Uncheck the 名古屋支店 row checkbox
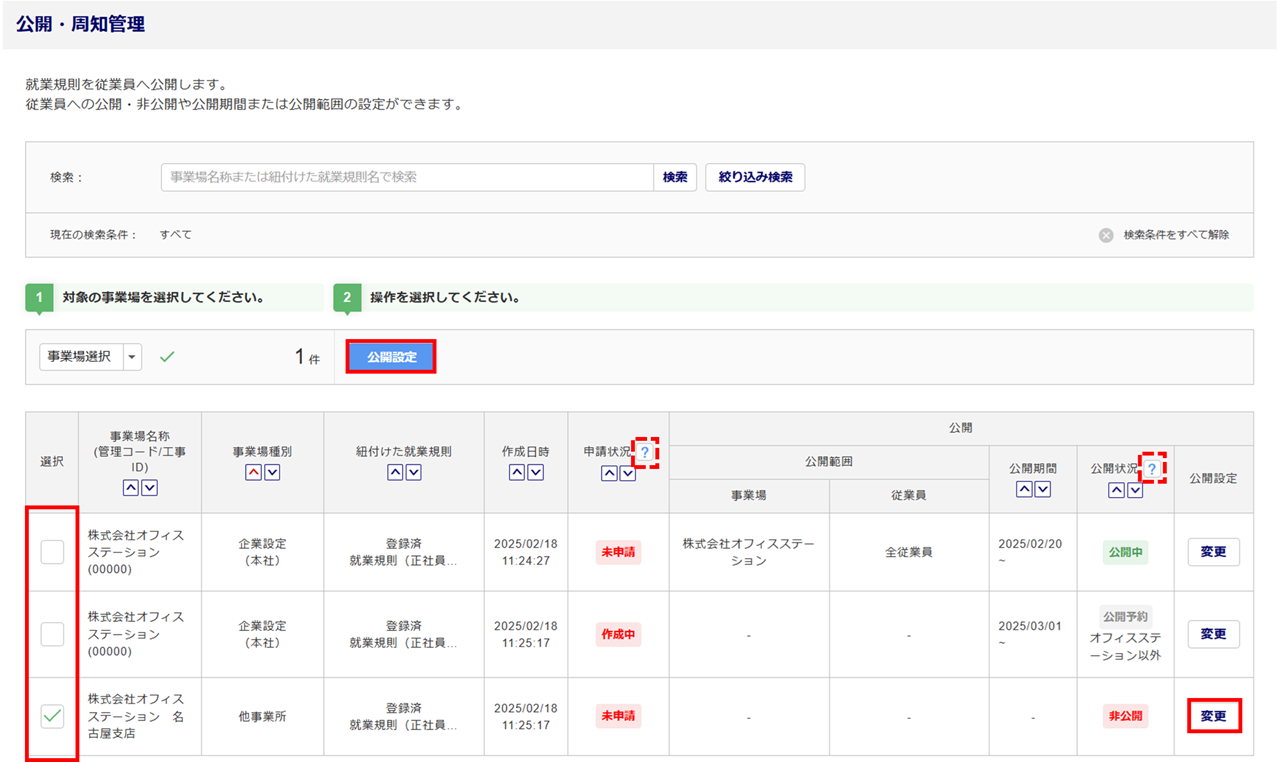This screenshot has height=762, width=1280. point(52,716)
